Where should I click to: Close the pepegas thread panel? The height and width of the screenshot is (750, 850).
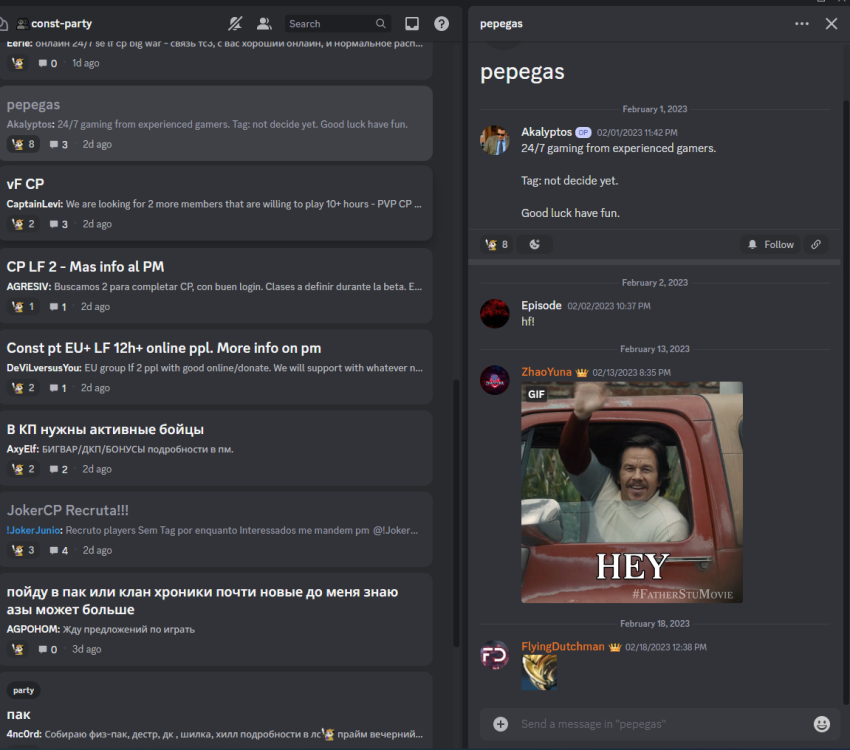coord(831,23)
